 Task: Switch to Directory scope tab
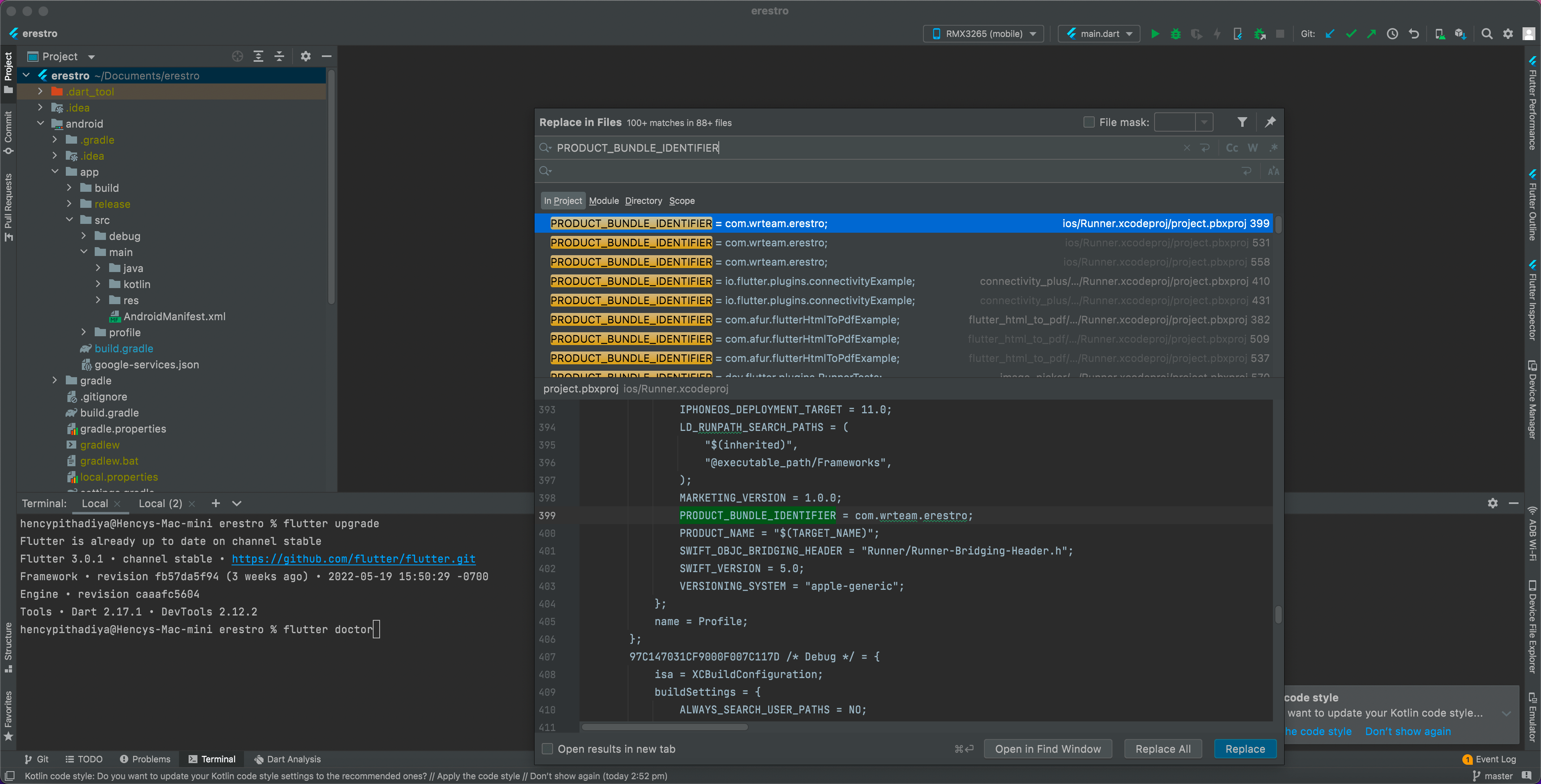tap(643, 201)
